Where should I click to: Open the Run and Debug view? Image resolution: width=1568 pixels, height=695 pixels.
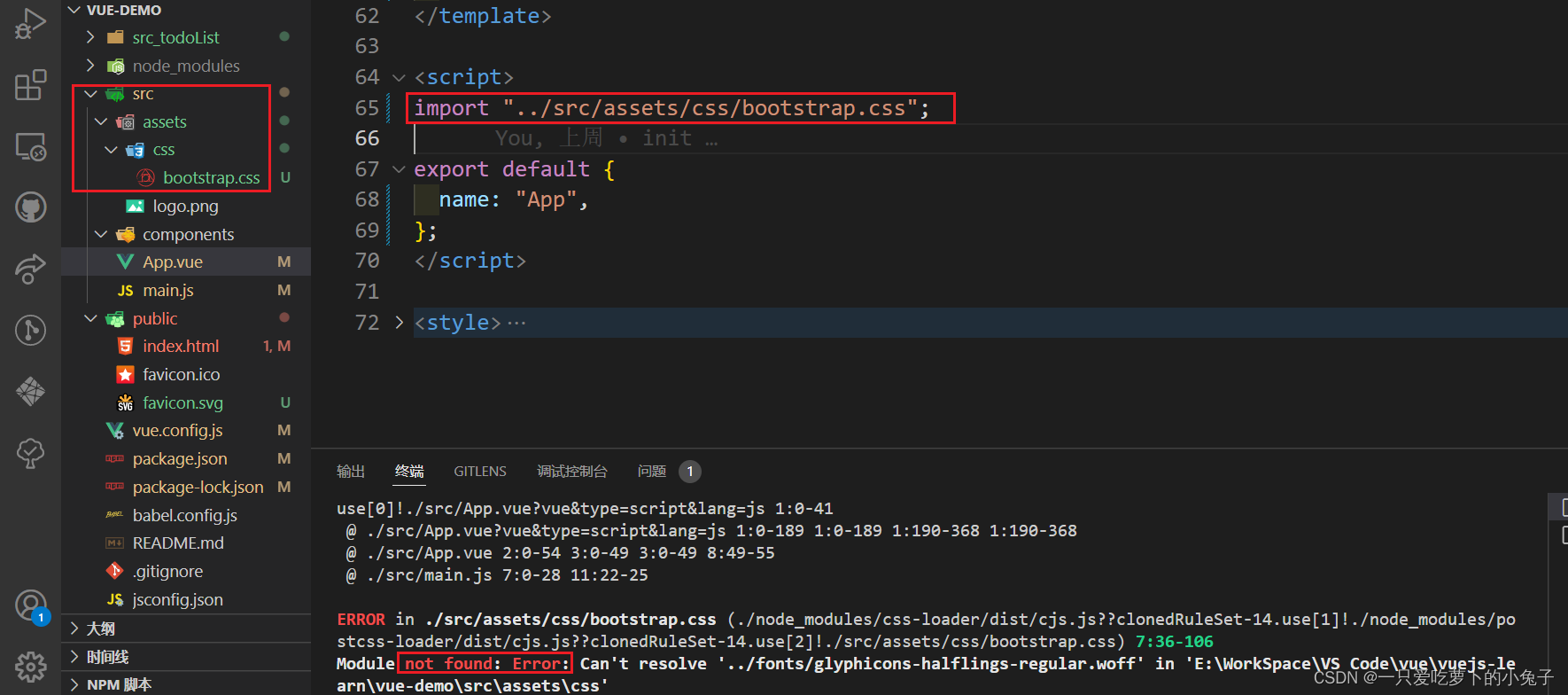pos(30,24)
